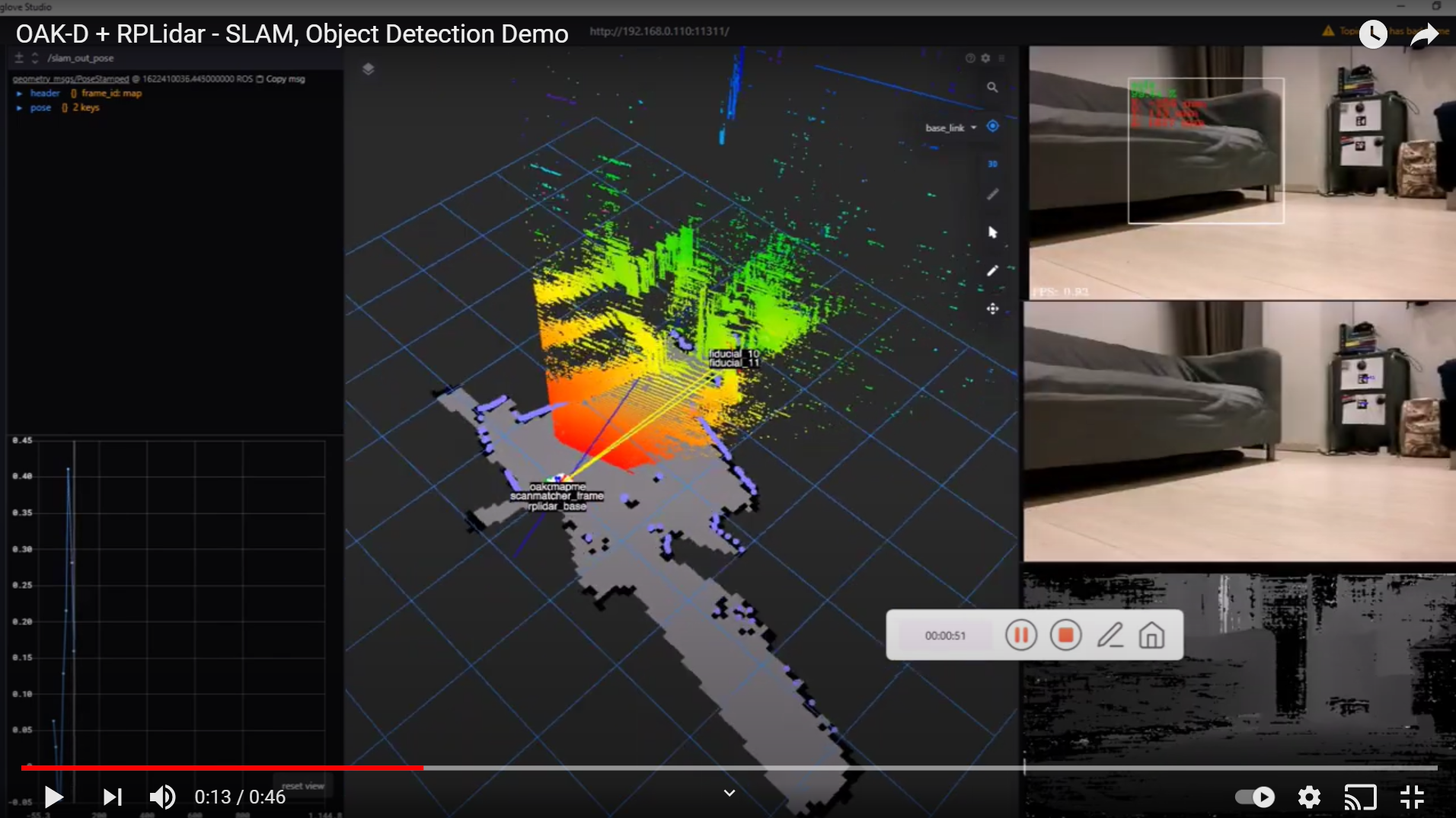Click the rplidar_base label
This screenshot has height=818, width=1456.
tap(557, 506)
